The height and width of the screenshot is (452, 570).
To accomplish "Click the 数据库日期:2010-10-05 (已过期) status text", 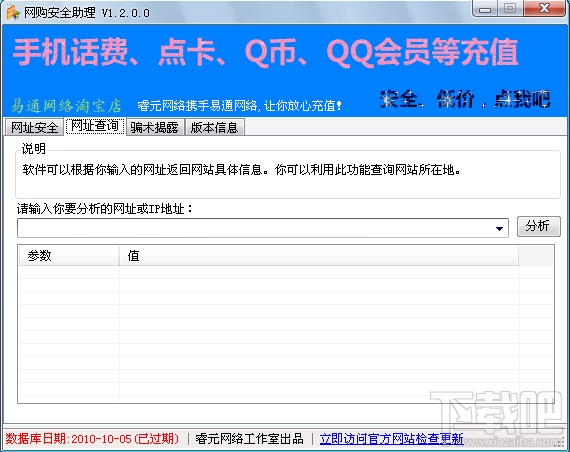I will pyautogui.click(x=92, y=439).
